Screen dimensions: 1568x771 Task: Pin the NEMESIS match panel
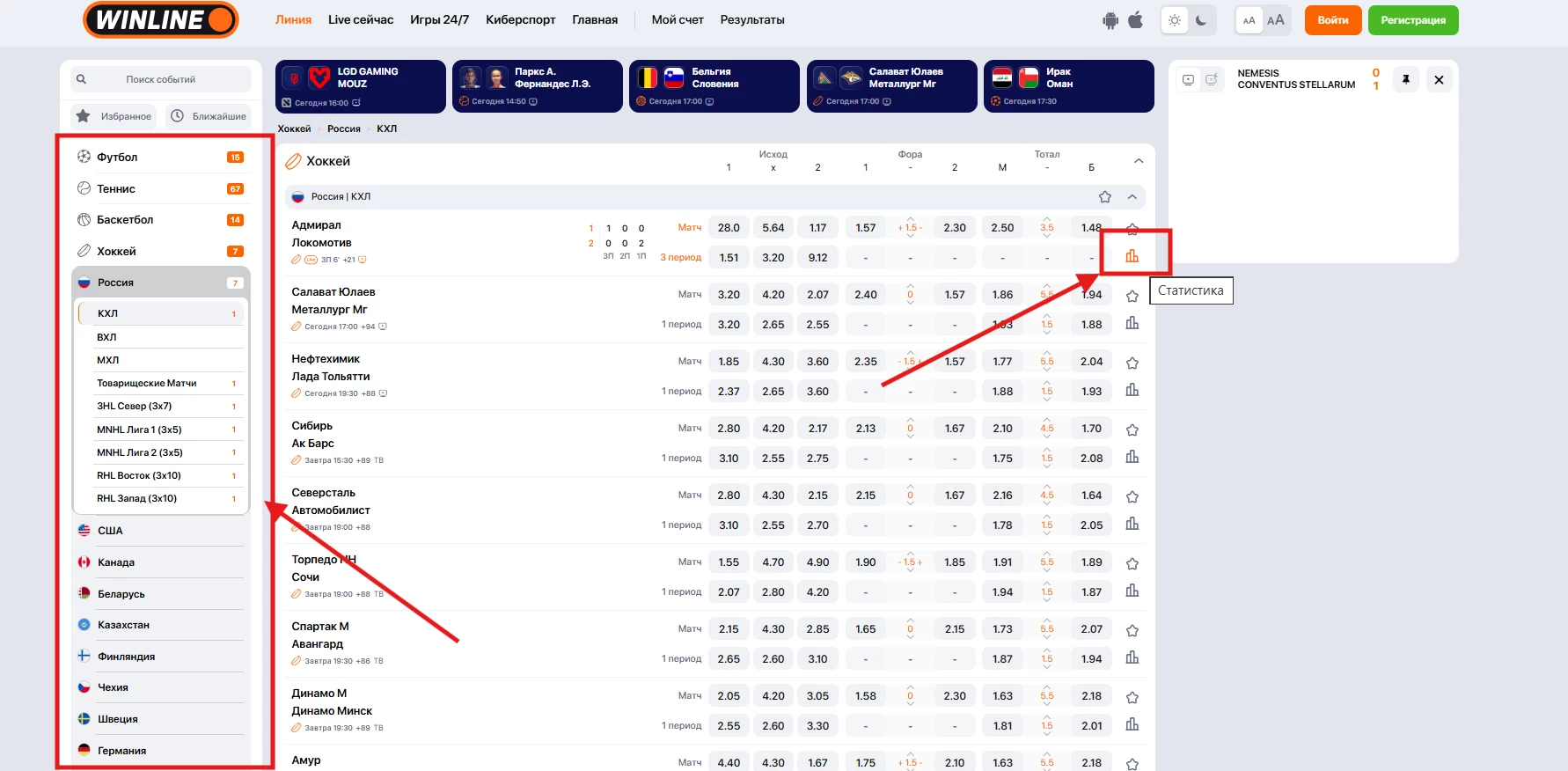point(1406,80)
